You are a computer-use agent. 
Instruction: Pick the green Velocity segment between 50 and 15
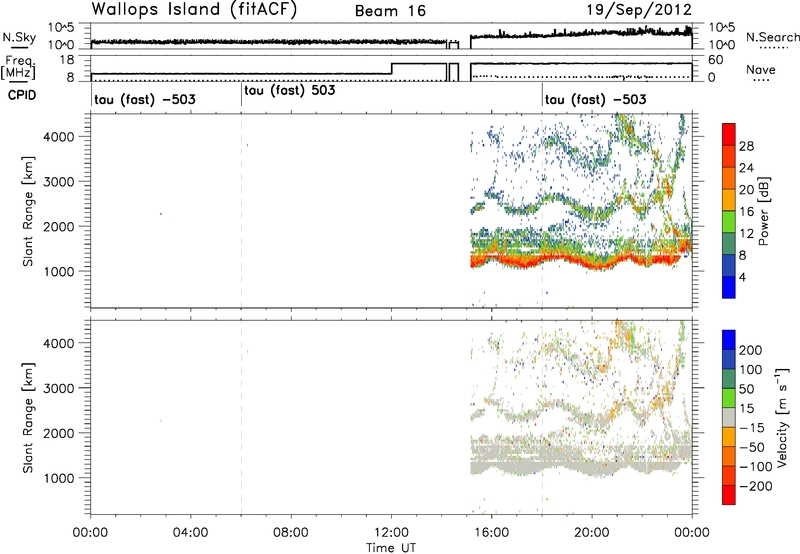tap(729, 398)
